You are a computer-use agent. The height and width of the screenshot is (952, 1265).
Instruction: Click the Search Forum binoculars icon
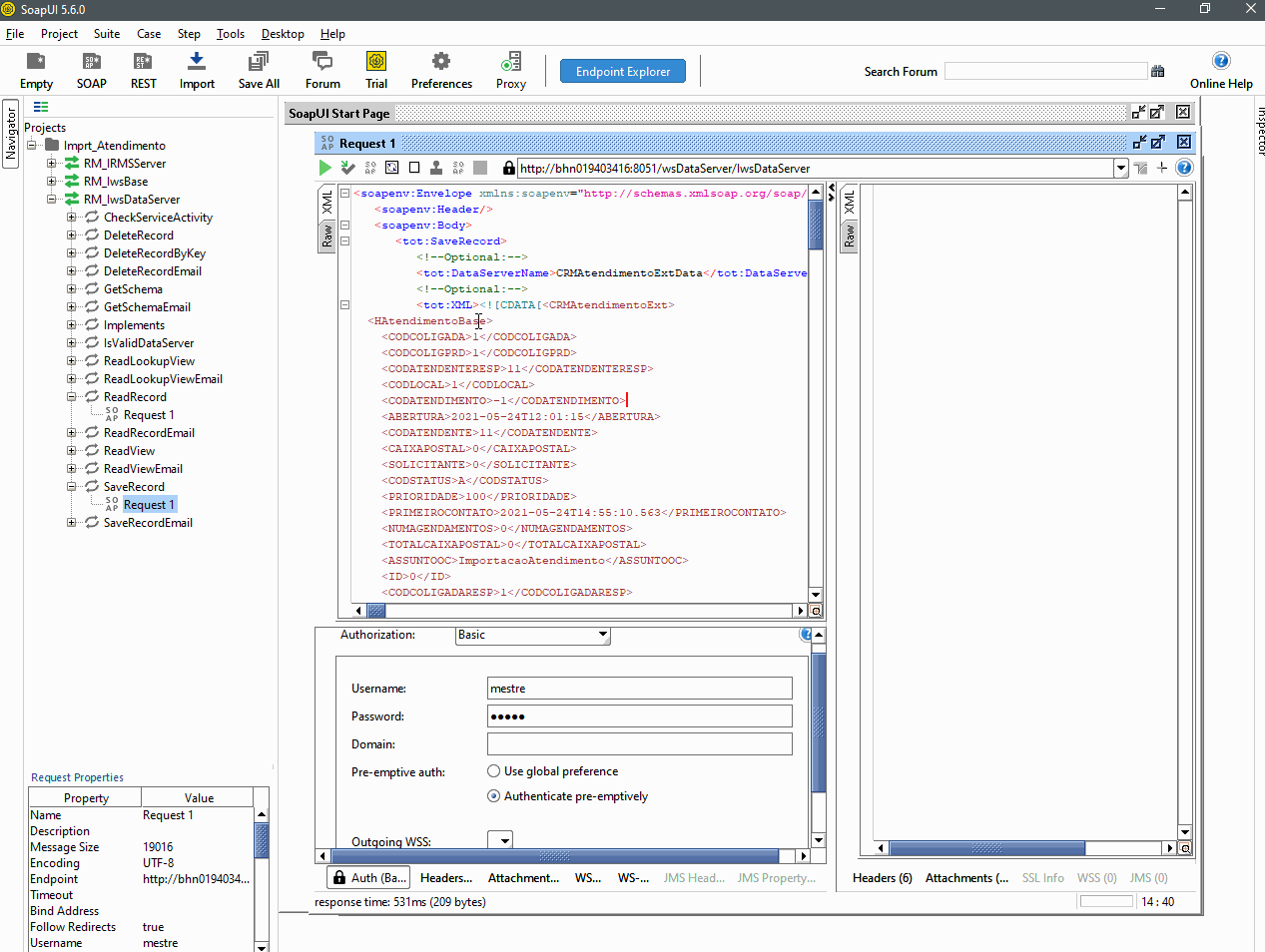click(x=1158, y=72)
